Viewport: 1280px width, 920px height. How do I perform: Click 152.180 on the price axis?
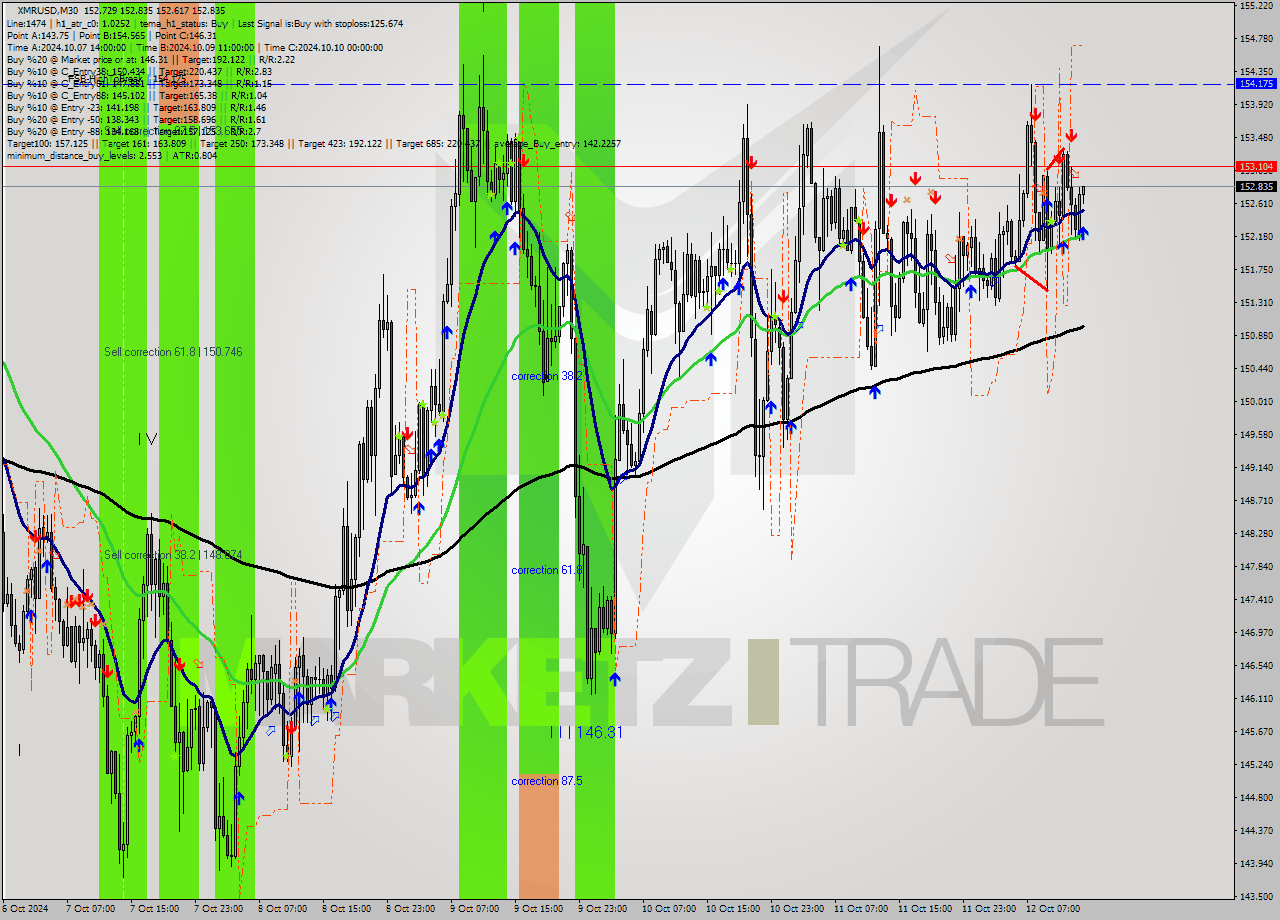[x=1256, y=236]
